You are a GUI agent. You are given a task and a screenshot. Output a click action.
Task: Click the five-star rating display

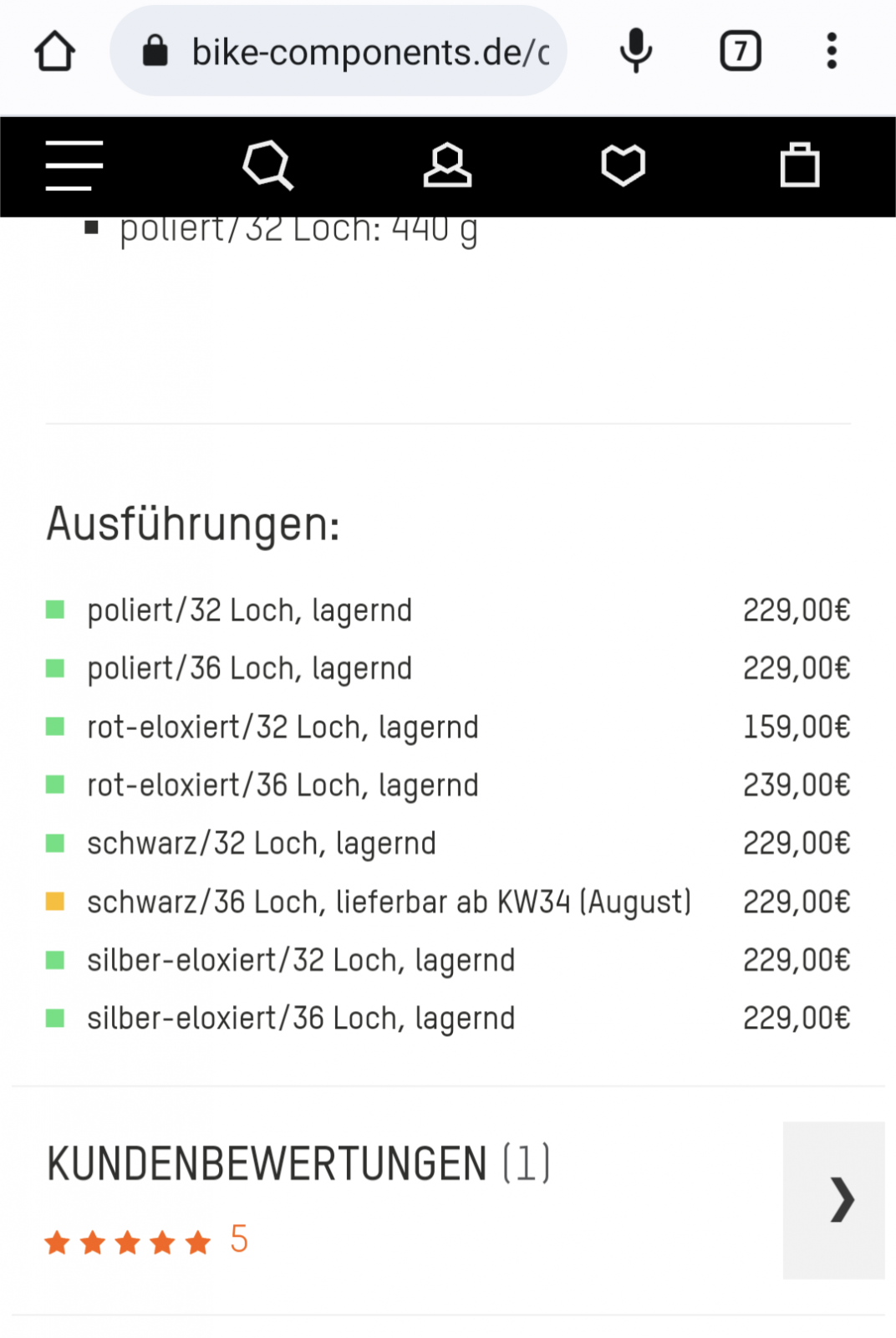point(128,1242)
